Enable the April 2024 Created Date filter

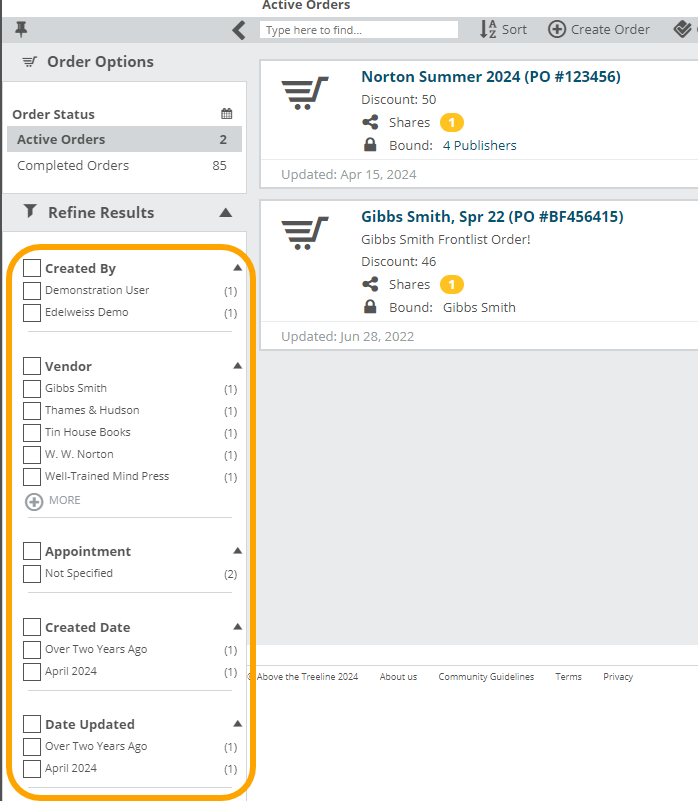(x=32, y=672)
